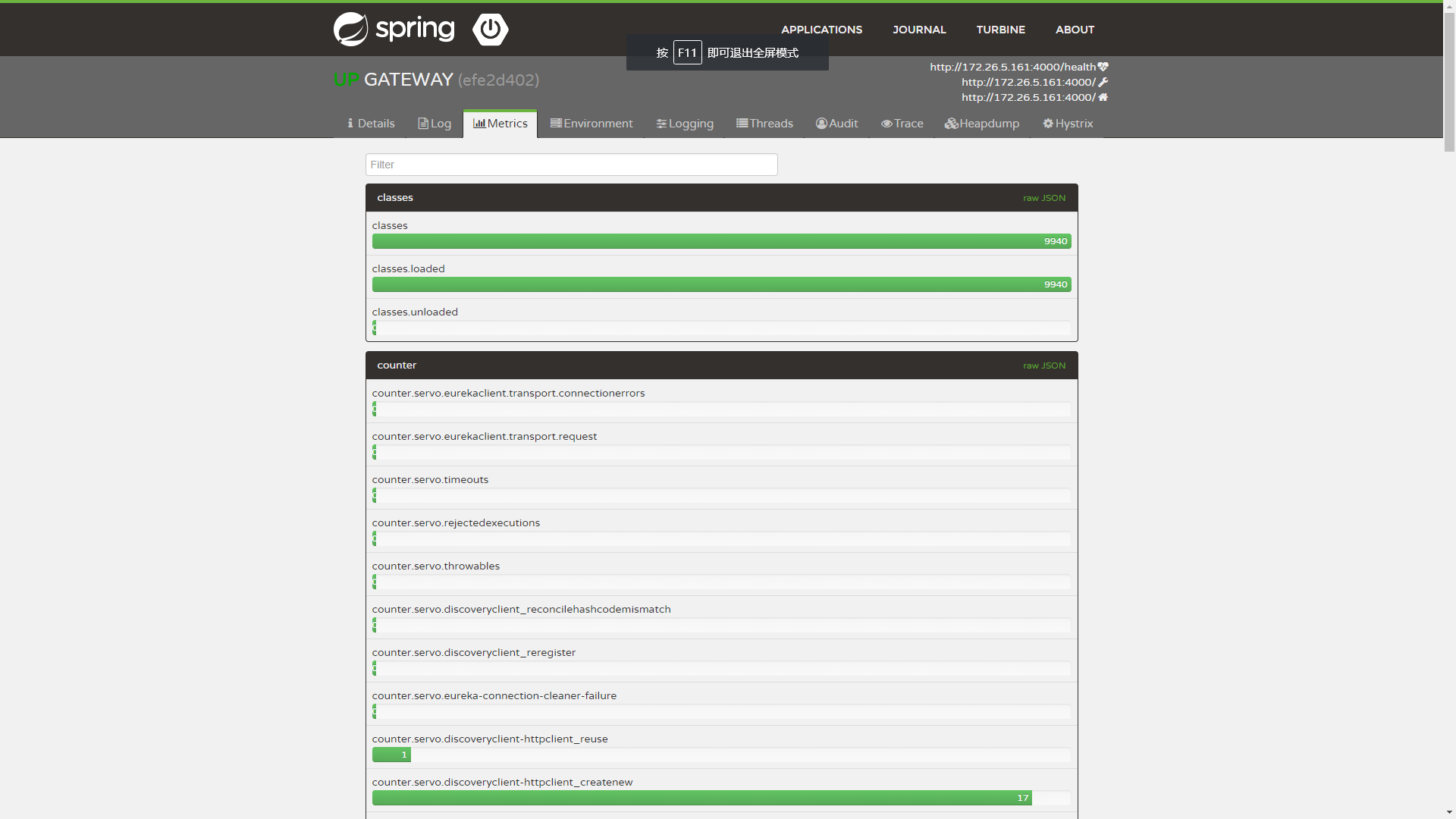The height and width of the screenshot is (819, 1456).
Task: Click the health heartbeat icon
Action: 1103,67
